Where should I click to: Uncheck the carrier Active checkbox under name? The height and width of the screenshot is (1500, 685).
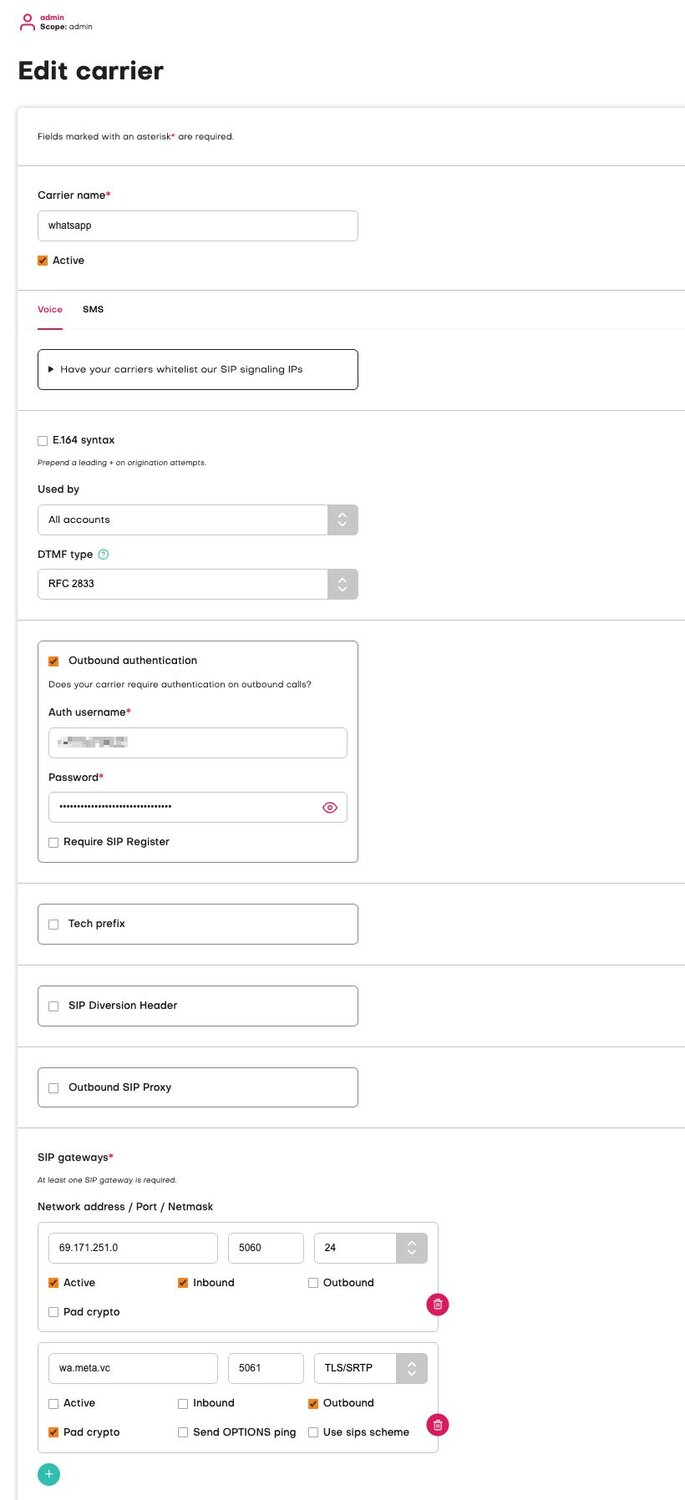pyautogui.click(x=43, y=261)
